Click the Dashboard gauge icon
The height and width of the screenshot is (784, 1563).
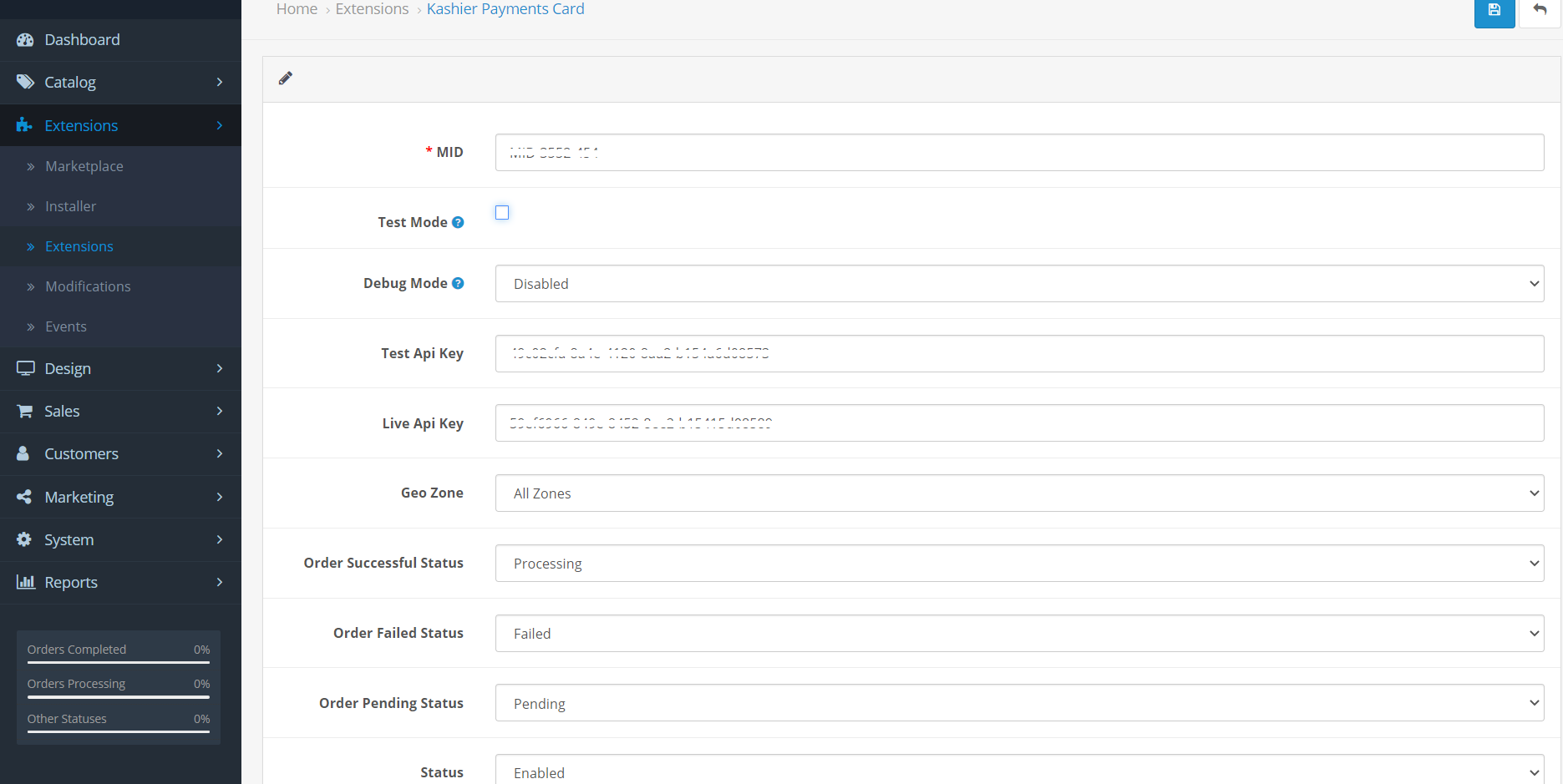point(25,39)
